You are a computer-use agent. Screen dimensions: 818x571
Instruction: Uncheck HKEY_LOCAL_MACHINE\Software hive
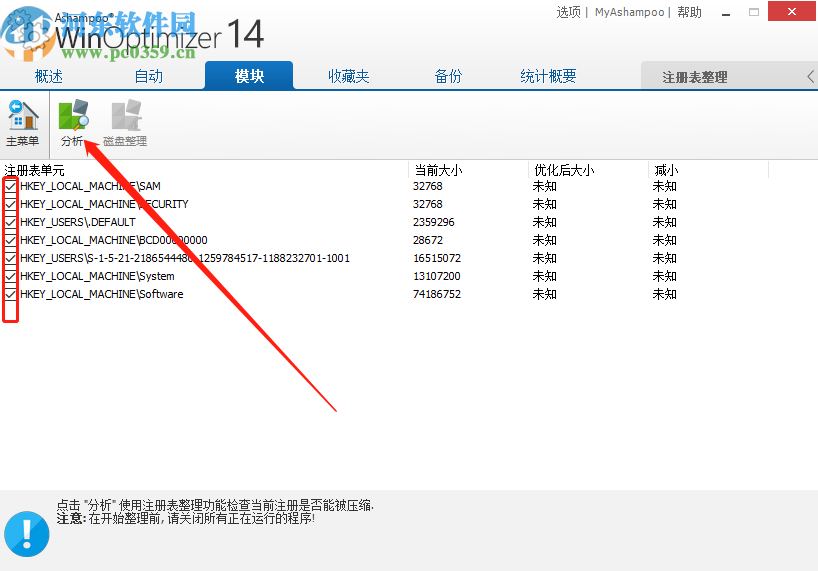[x=10, y=294]
